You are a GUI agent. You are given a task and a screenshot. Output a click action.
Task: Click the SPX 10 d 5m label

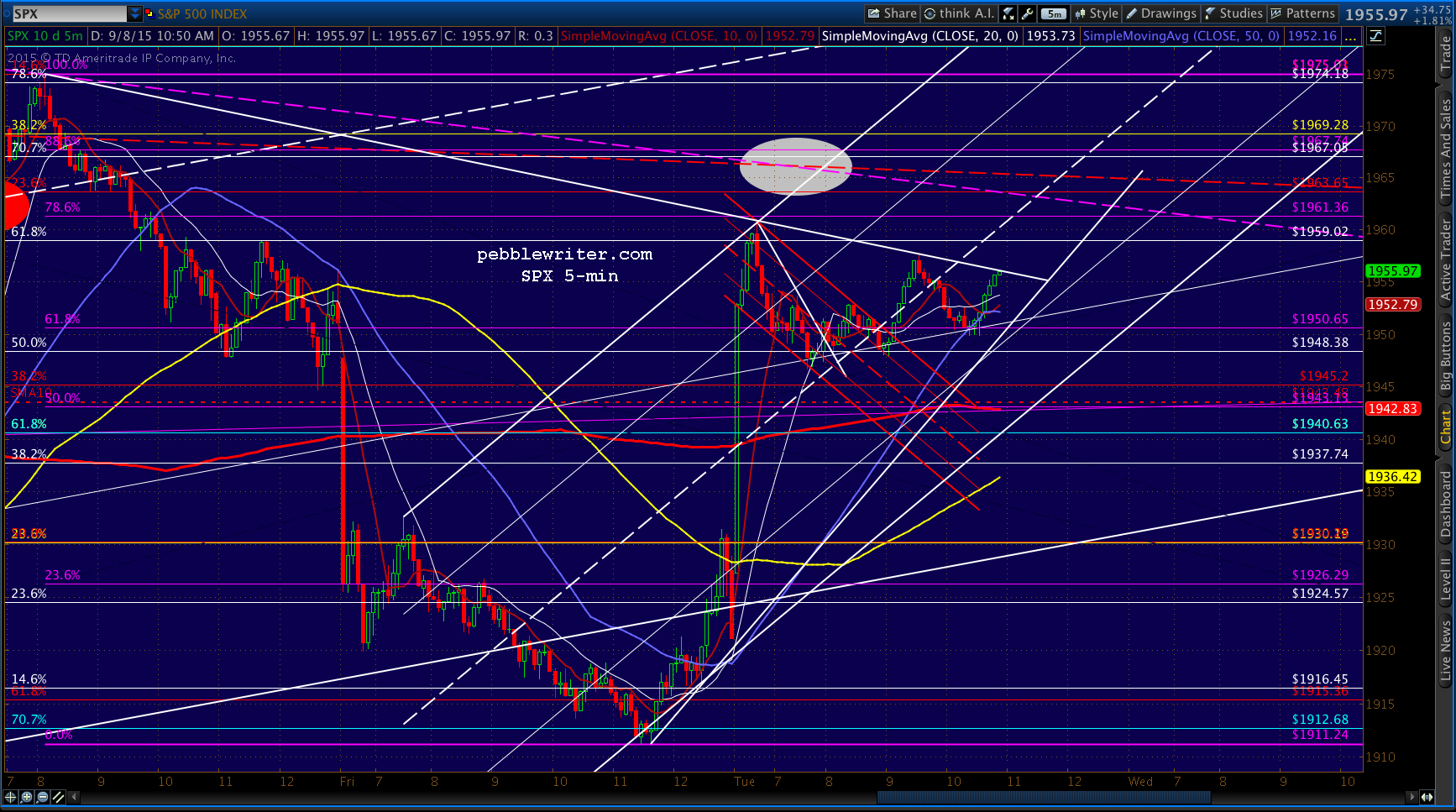click(45, 36)
